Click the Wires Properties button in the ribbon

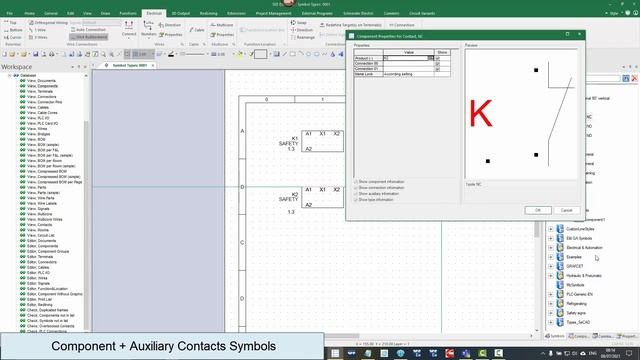coord(171,35)
